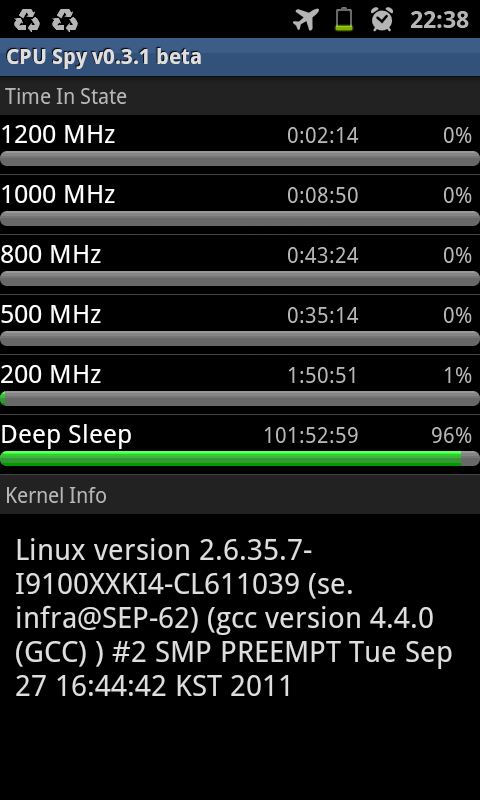Tap the 22:38 clock in status bar

pos(439,20)
